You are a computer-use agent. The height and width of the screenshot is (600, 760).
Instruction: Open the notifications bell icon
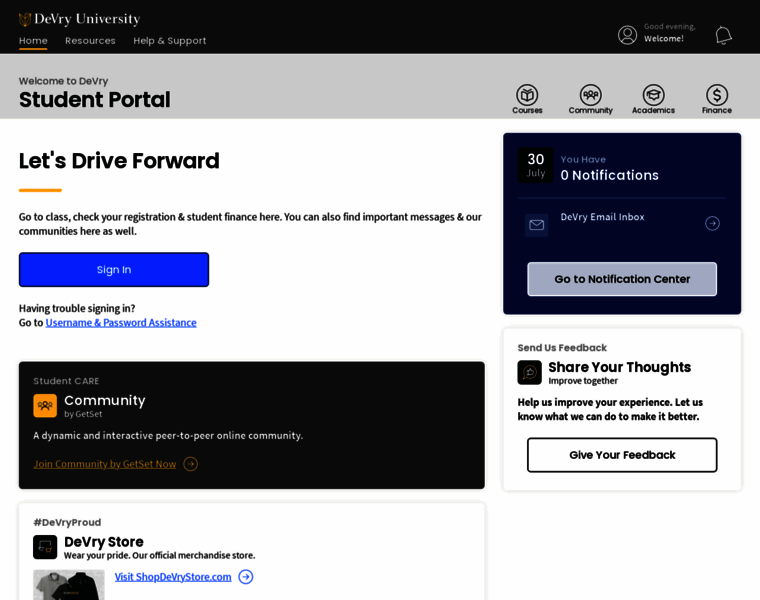(723, 35)
